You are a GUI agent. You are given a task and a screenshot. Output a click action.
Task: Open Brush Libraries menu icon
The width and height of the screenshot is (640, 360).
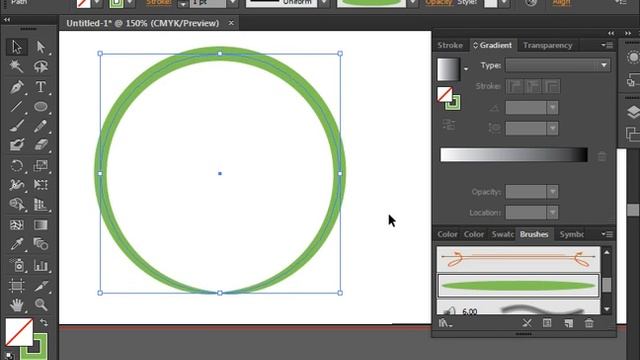[x=445, y=323]
